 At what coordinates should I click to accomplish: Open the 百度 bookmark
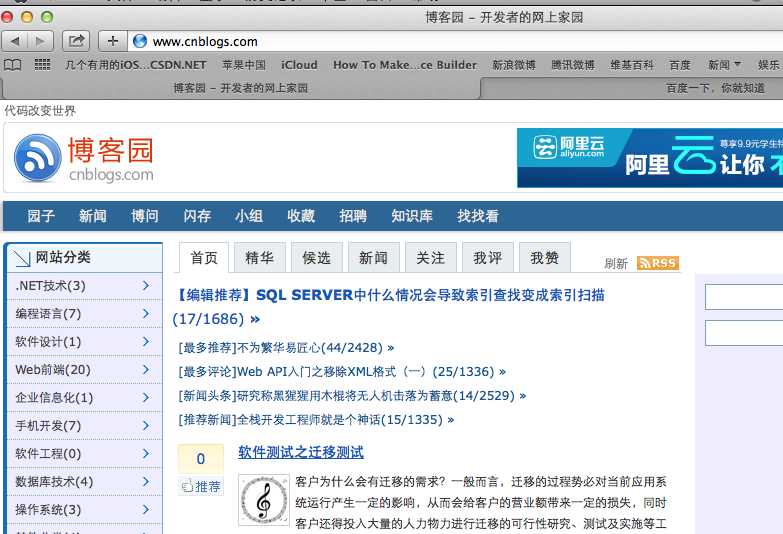pyautogui.click(x=680, y=65)
